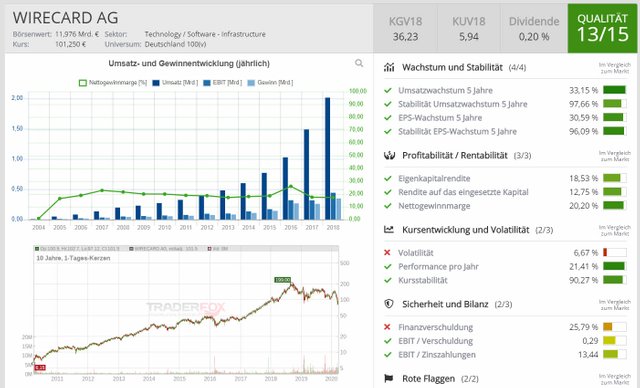Open the Dividende metric box
Image resolution: width=640 pixels, height=388 pixels.
[x=534, y=29]
